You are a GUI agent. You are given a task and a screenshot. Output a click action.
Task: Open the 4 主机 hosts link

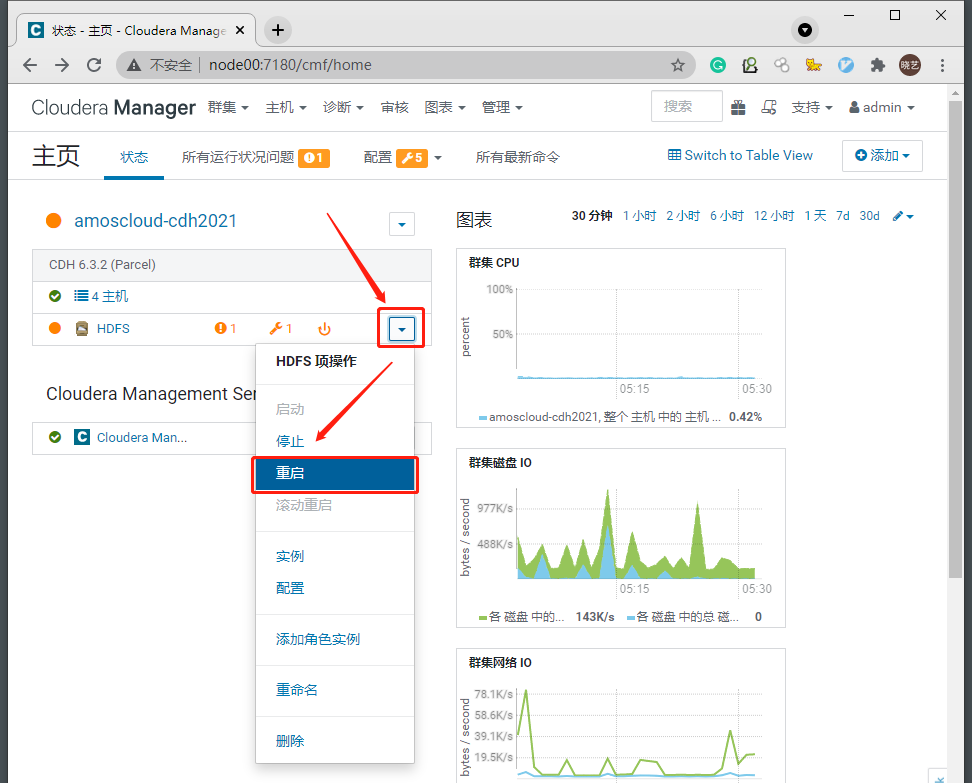tap(110, 296)
